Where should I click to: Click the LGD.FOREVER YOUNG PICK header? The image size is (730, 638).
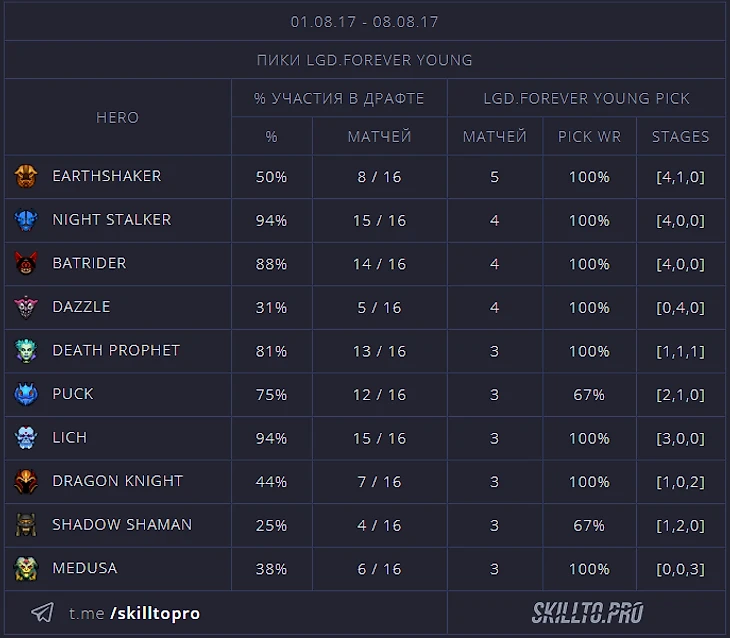[586, 98]
